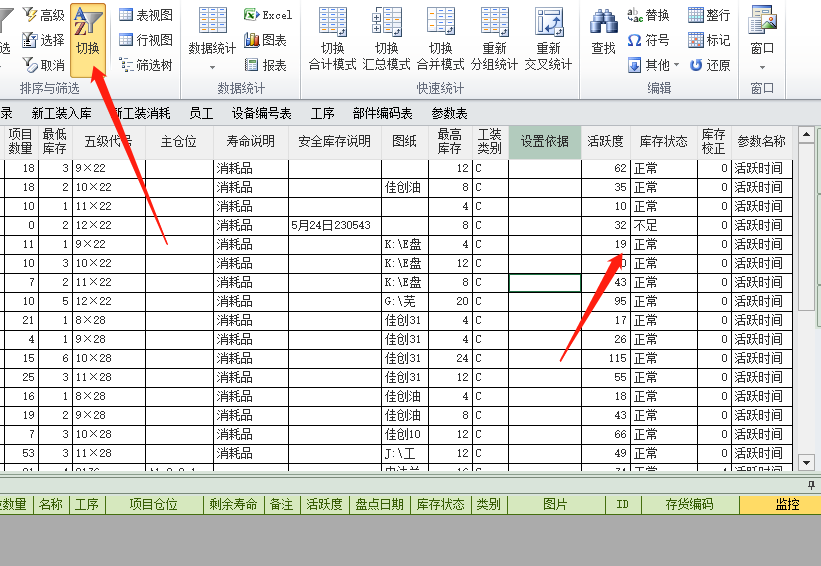Screen dimensions: 821x566
Task: Click the 查找 binoculars icon
Action: [x=603, y=32]
